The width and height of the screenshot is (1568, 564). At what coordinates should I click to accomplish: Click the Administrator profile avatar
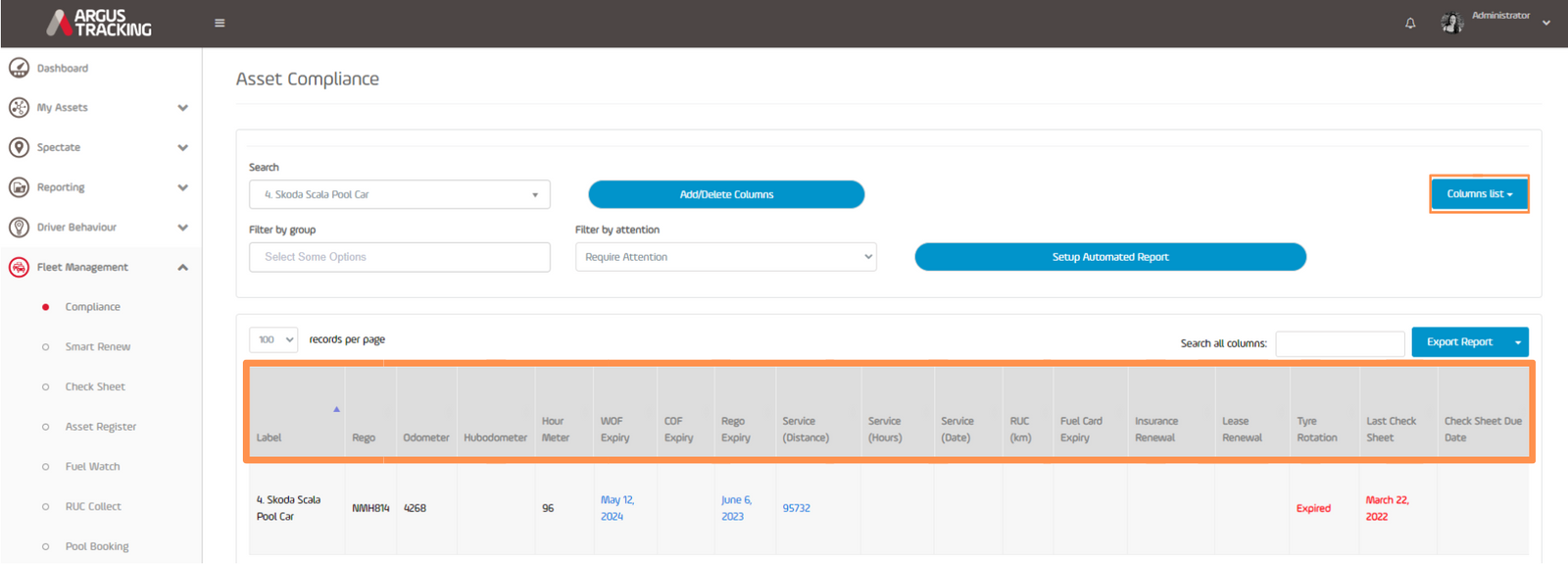(x=1451, y=23)
